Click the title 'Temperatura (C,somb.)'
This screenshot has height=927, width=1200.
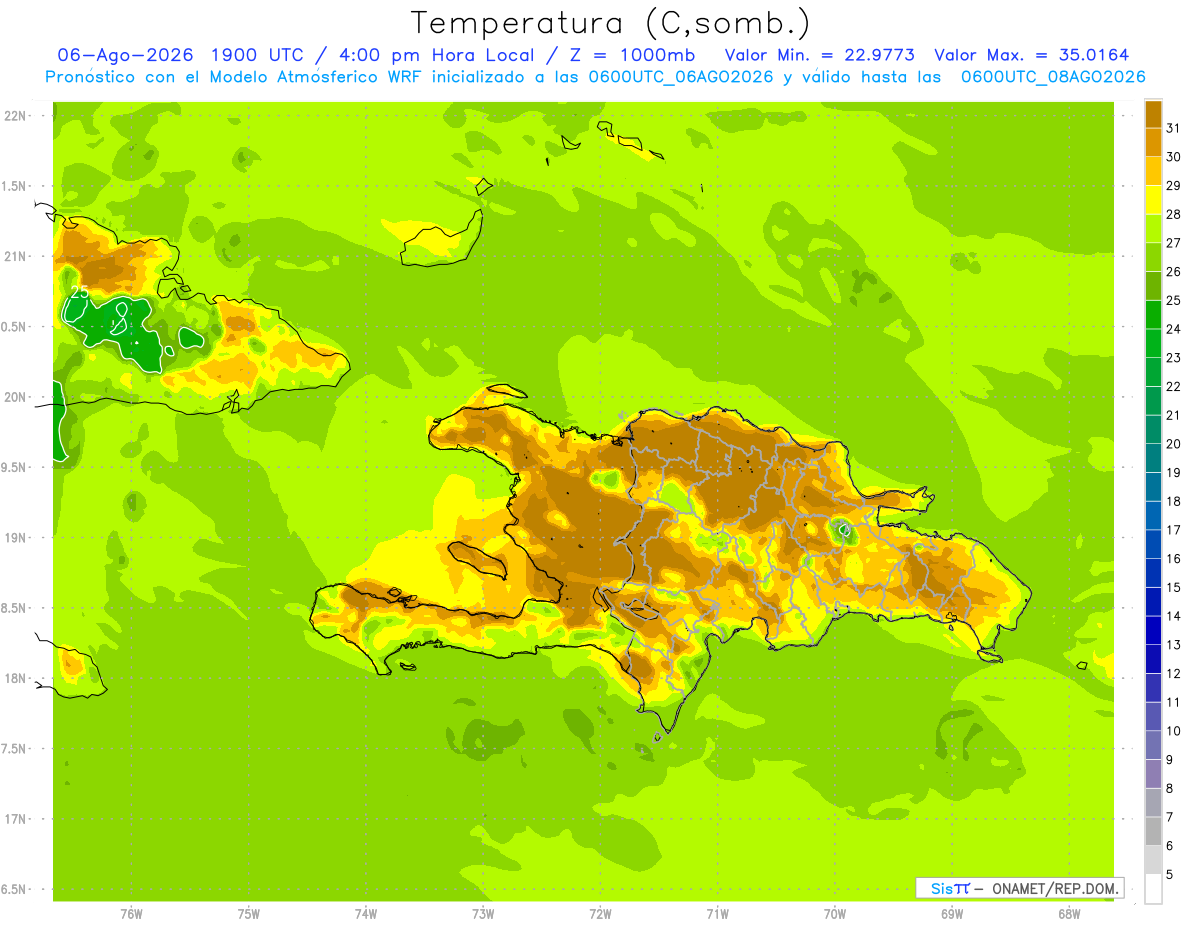click(x=610, y=23)
